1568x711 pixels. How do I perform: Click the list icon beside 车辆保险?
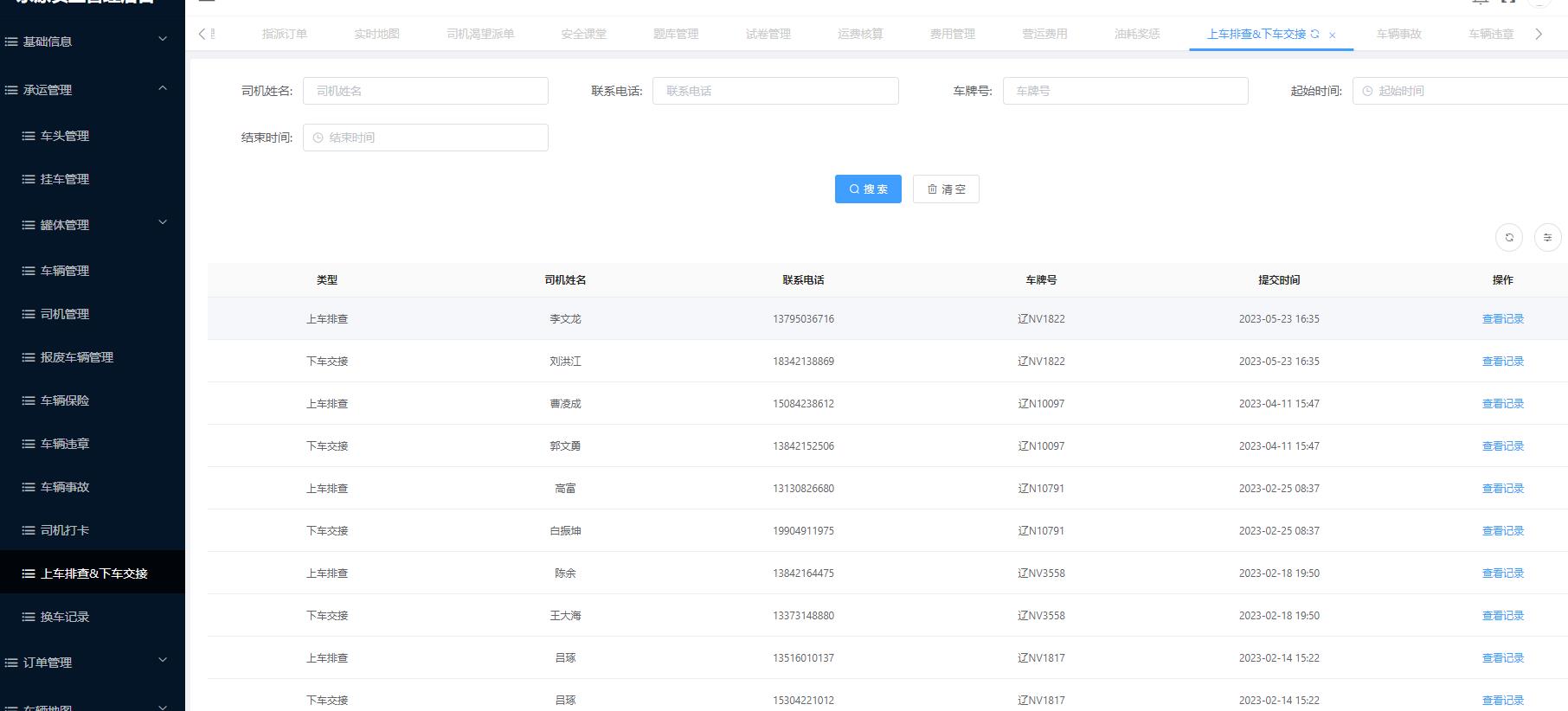[x=29, y=400]
